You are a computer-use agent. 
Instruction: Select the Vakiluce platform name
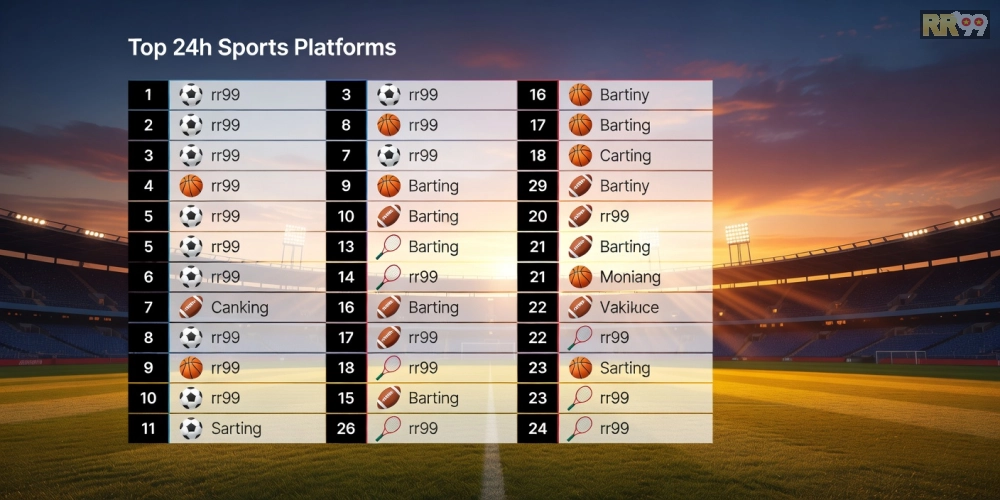tap(629, 307)
